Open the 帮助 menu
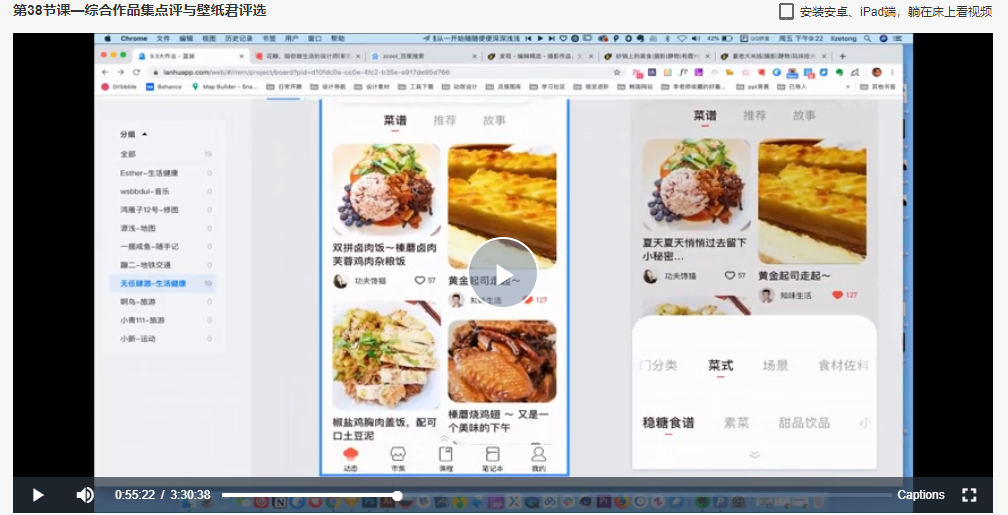 tap(338, 39)
